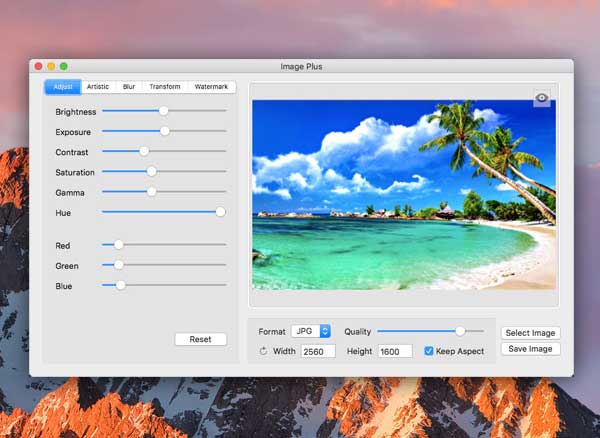Screen dimensions: 600x438
Task: Click the Red channel slider handle
Action: [119, 245]
